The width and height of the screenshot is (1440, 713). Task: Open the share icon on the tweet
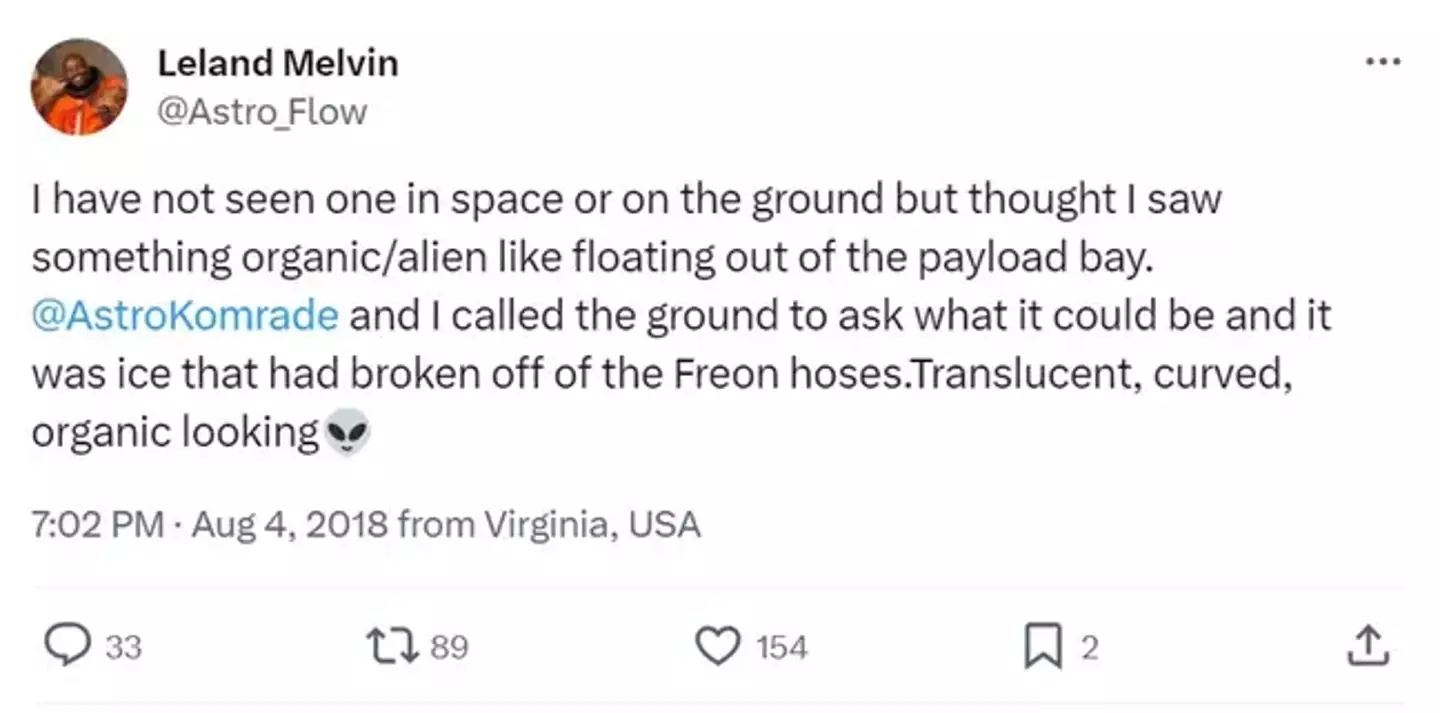coord(1368,647)
